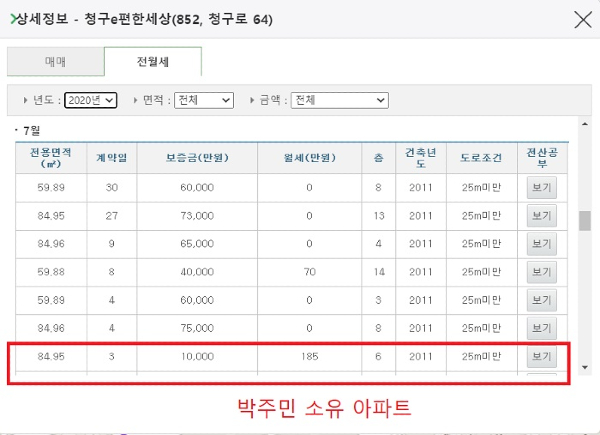This screenshot has width=600, height=435.
Task: Select the 전월세 tab
Action: coord(152,62)
